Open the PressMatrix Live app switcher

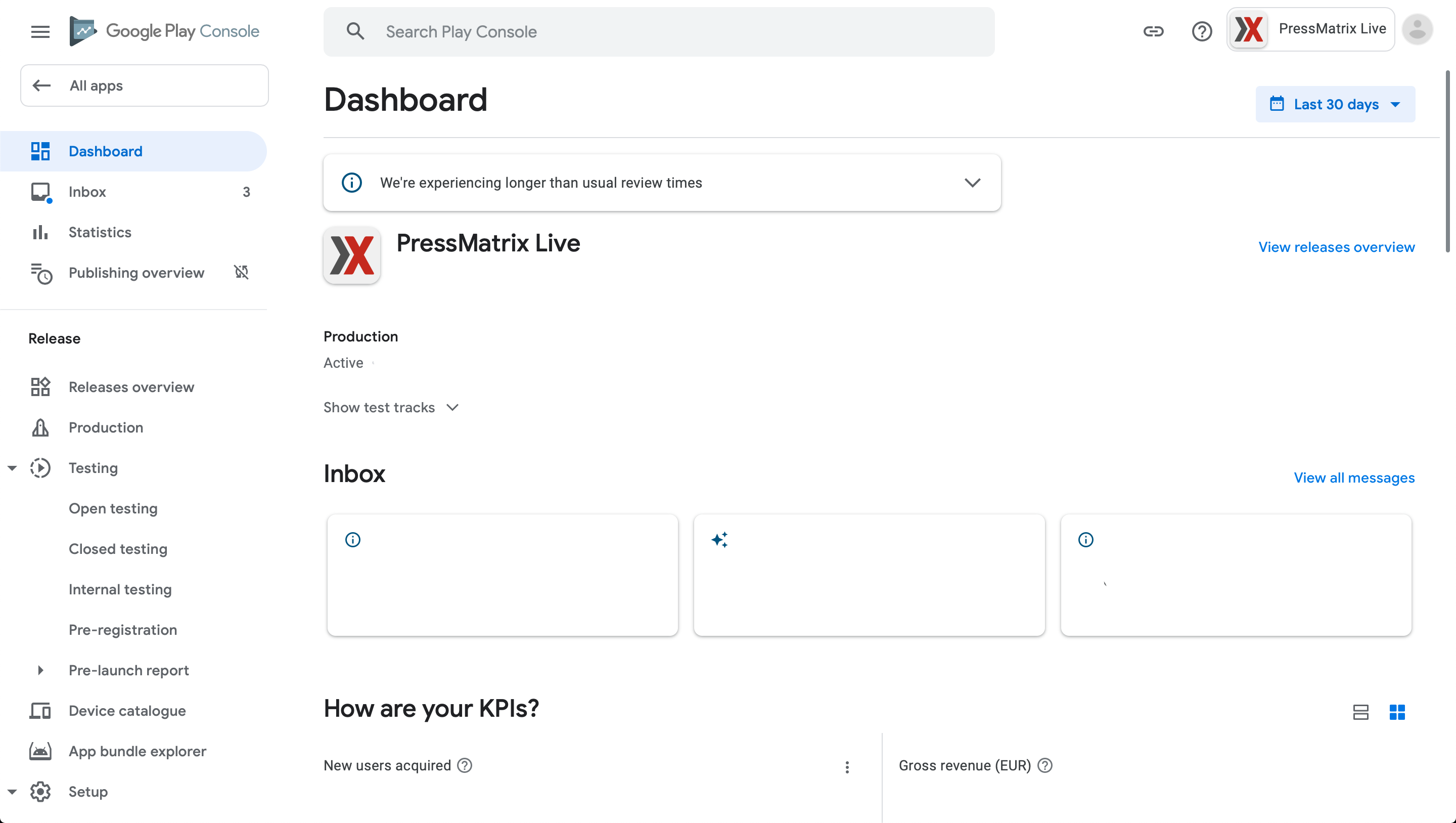(x=1310, y=29)
